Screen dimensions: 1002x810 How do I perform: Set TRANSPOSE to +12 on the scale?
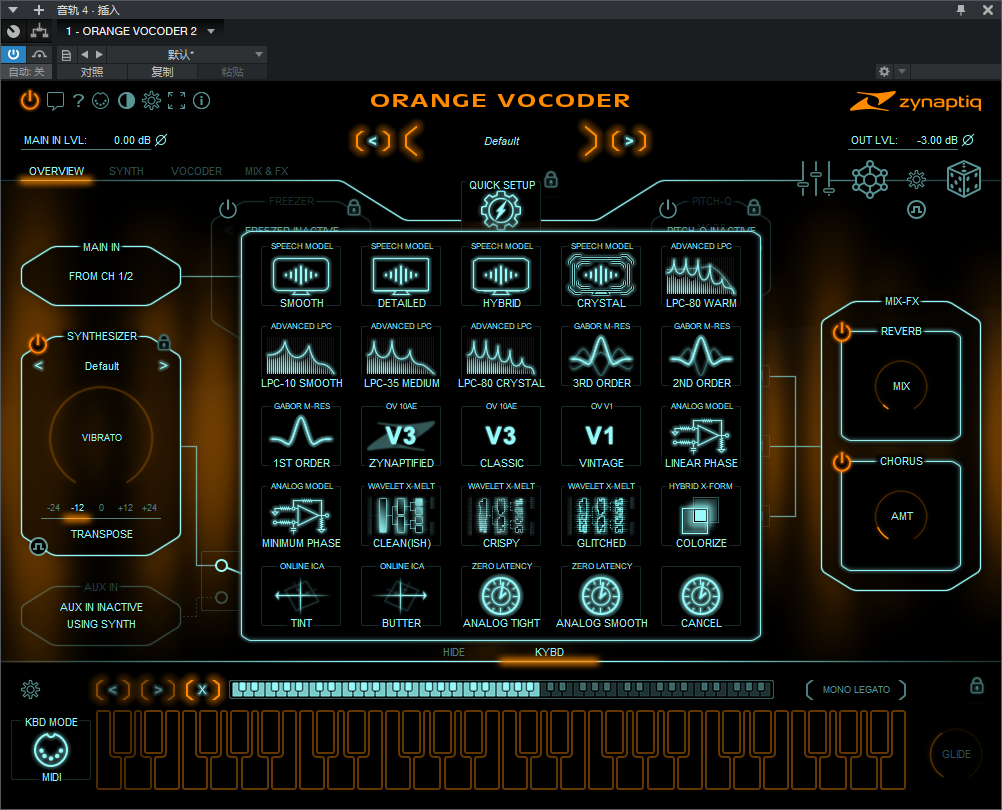pos(125,508)
